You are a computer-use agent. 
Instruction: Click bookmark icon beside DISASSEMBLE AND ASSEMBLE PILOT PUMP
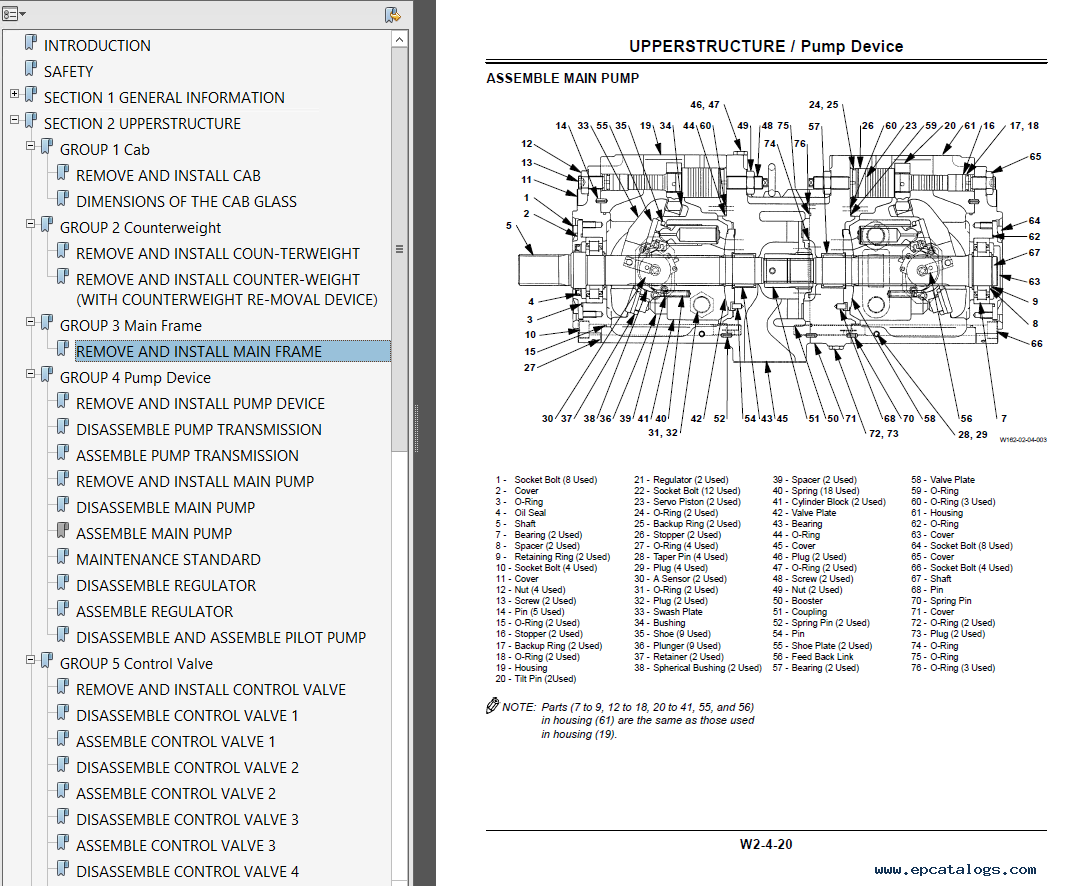[62, 635]
